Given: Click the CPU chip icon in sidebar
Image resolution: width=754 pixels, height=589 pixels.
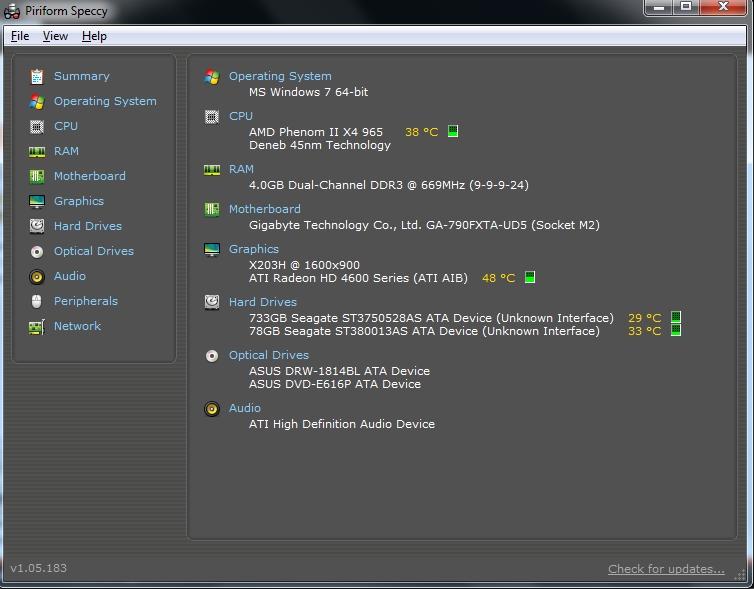Looking at the screenshot, I should 37,126.
